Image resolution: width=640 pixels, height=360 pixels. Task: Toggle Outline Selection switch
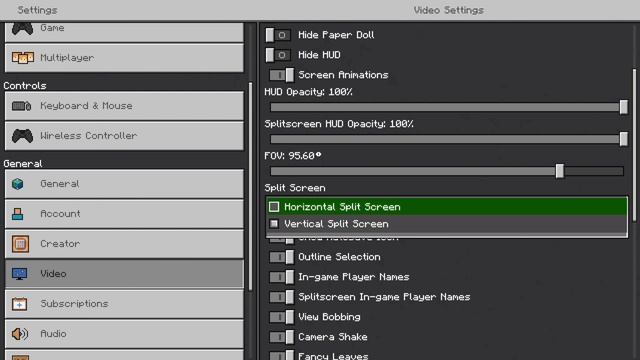click(x=281, y=257)
